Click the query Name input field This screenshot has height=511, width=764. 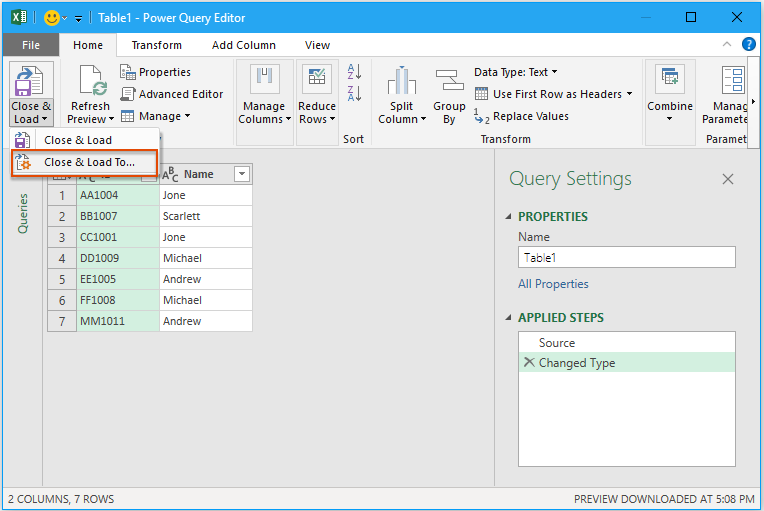click(x=626, y=257)
